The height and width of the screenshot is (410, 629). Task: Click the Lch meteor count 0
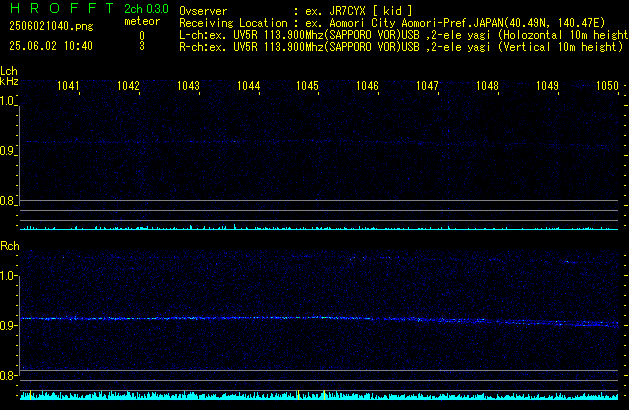[142, 36]
